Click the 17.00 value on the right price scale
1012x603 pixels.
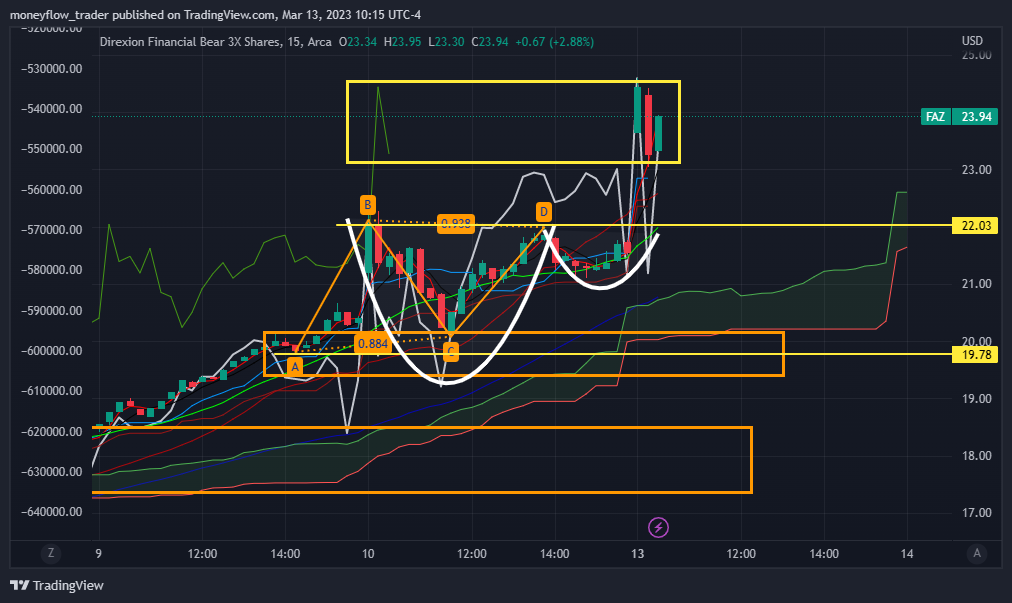coord(977,513)
